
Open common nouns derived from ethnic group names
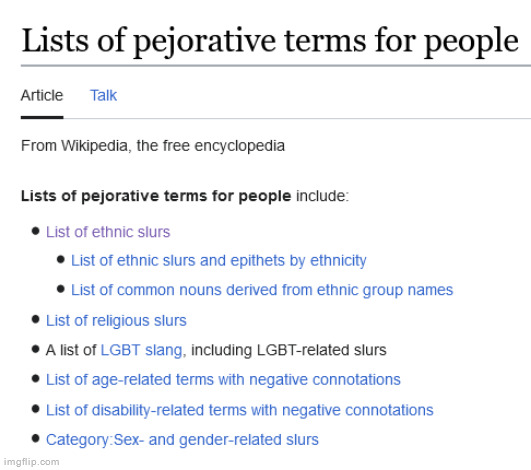pos(262,290)
